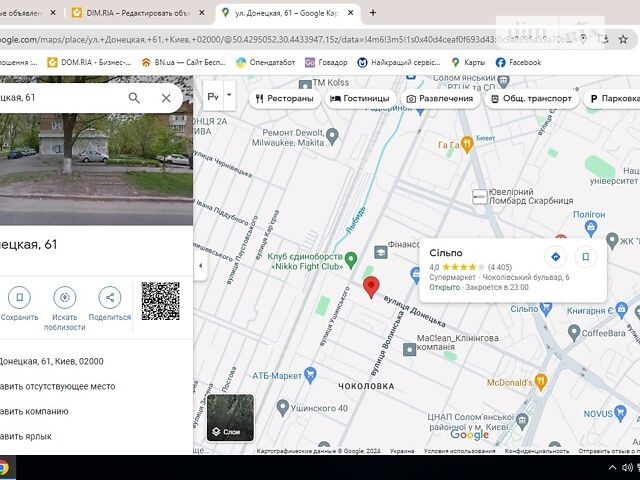Click the Search nearby icon
The image size is (640, 480).
tap(64, 297)
